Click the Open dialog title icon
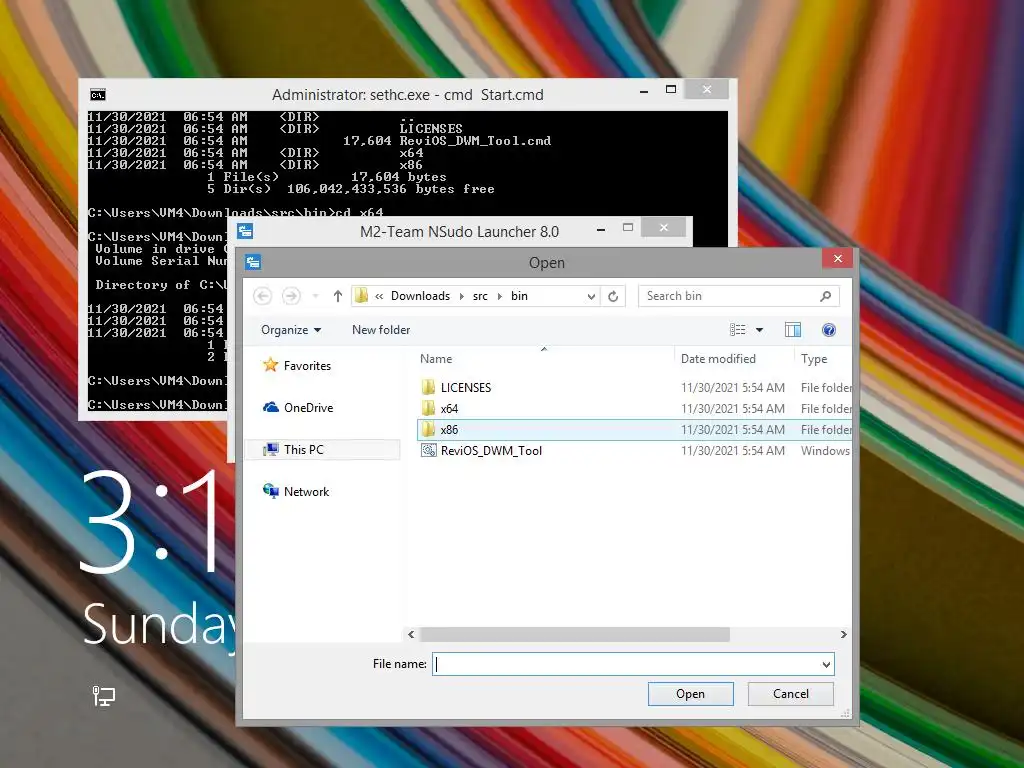This screenshot has width=1024, height=768. pyautogui.click(x=253, y=263)
